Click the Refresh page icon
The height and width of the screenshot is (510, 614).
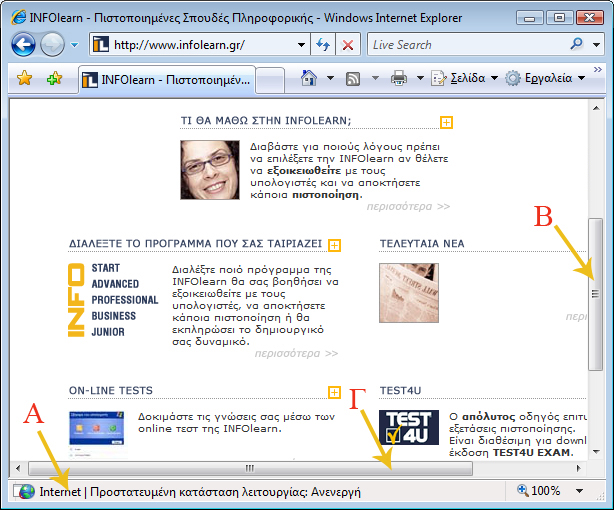[323, 45]
